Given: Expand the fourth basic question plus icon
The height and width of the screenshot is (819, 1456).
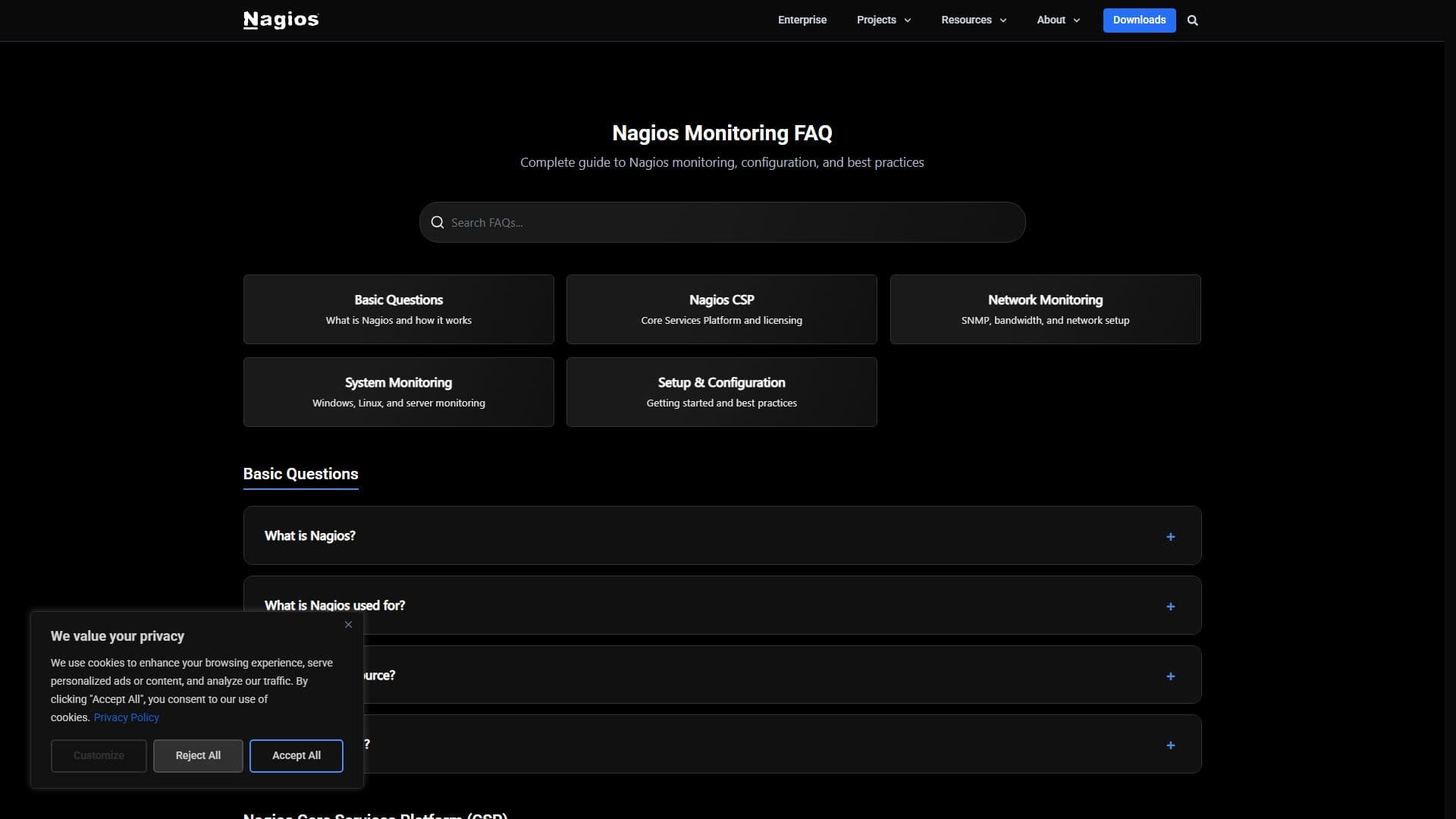Looking at the screenshot, I should 1170,745.
